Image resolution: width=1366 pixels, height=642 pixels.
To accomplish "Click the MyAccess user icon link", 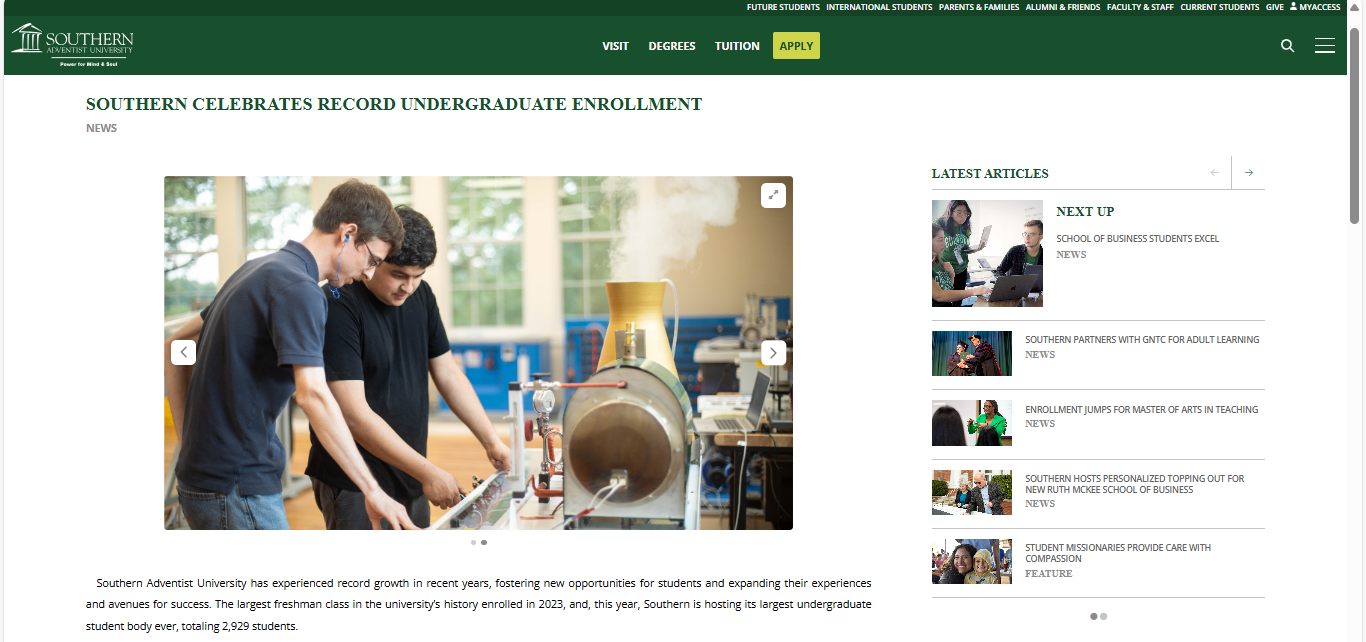I will click(1315, 7).
